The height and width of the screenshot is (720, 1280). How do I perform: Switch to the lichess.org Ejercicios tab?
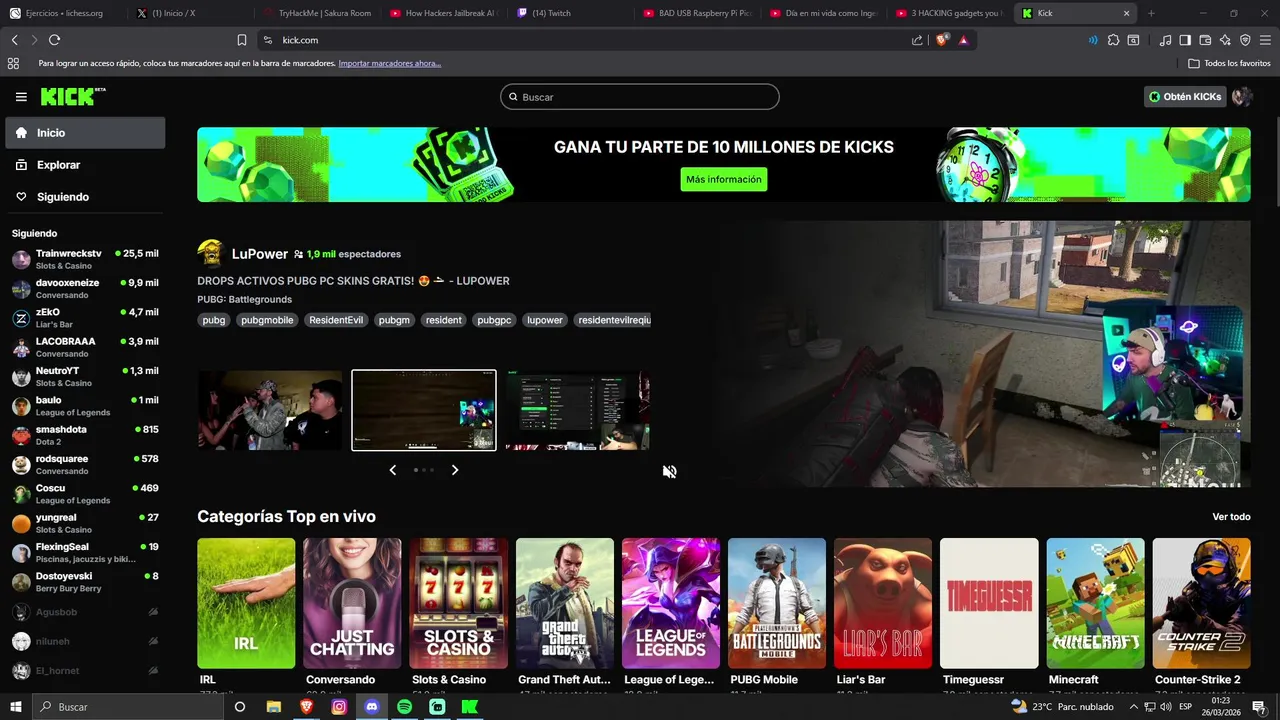tap(64, 13)
